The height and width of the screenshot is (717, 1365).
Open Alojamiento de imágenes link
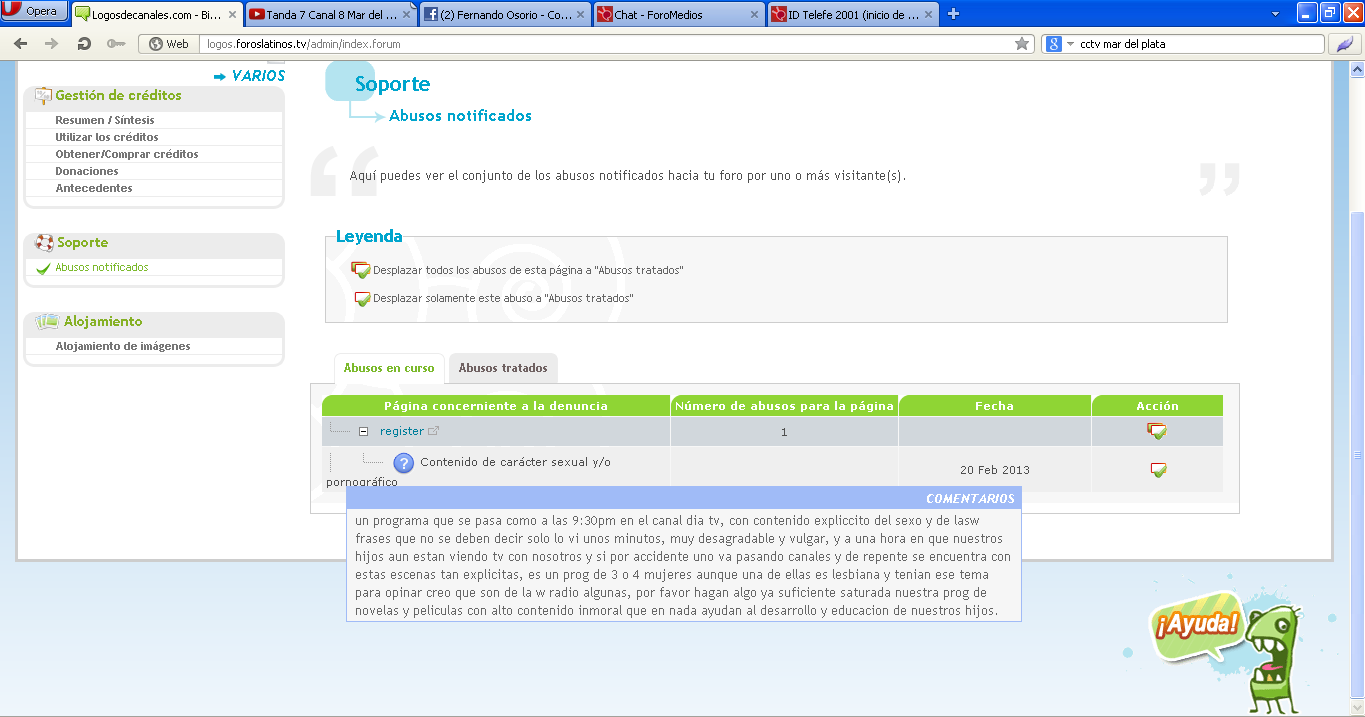tap(123, 346)
